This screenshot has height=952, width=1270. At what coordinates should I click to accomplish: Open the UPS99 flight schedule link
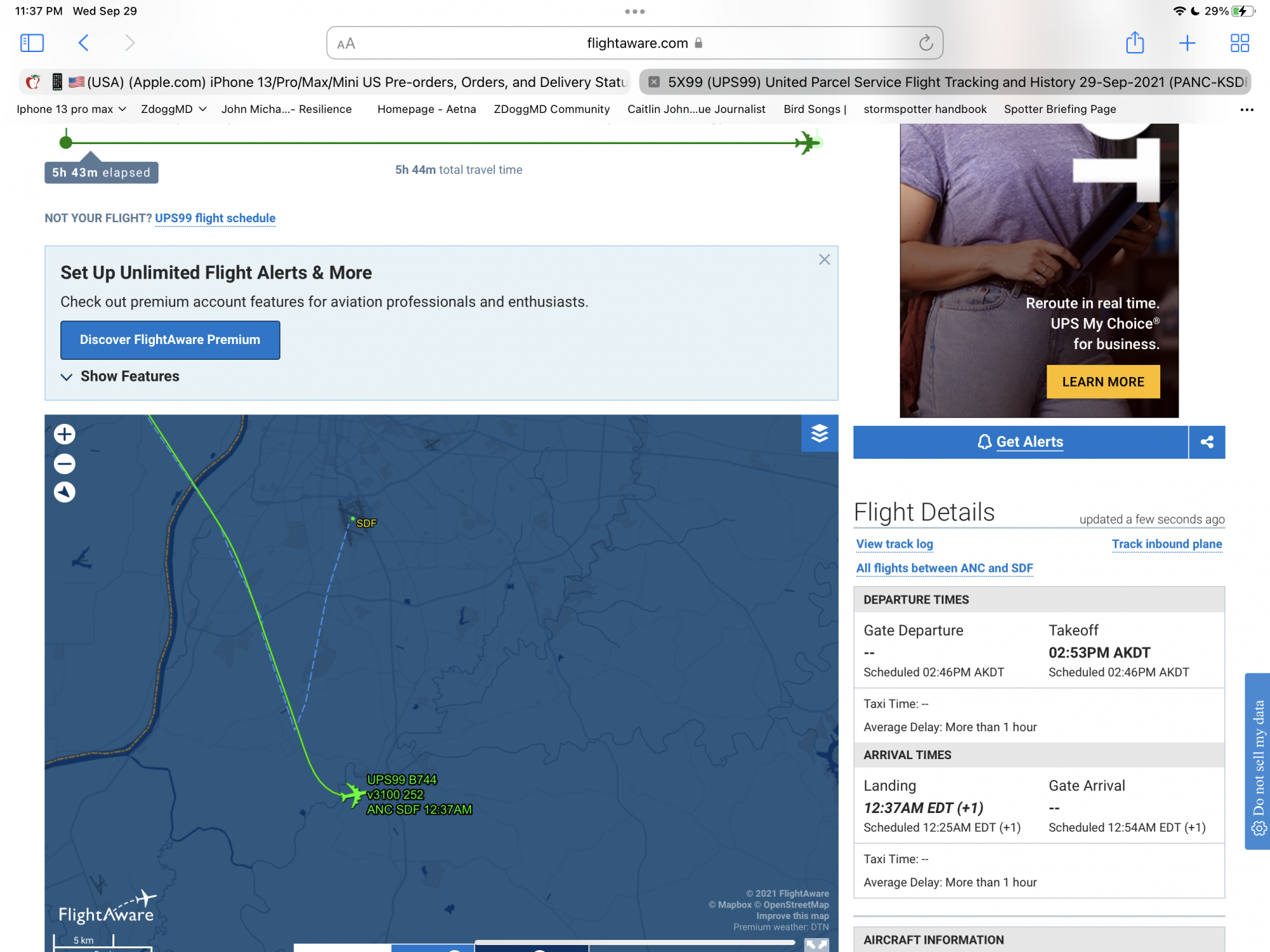pos(215,218)
